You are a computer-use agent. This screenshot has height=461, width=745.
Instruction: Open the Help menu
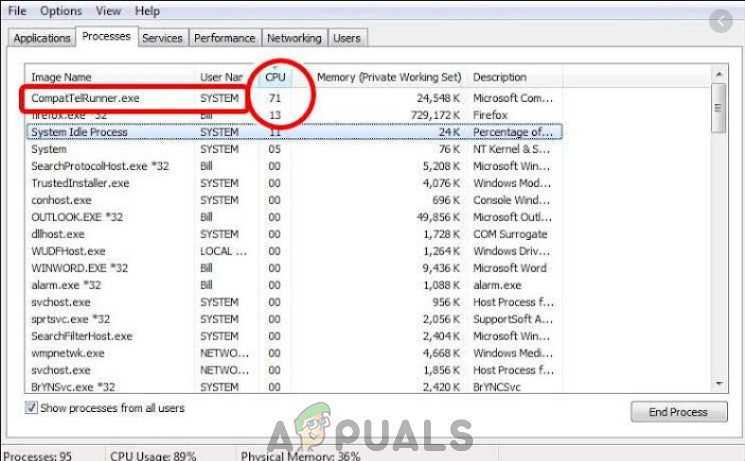[147, 11]
